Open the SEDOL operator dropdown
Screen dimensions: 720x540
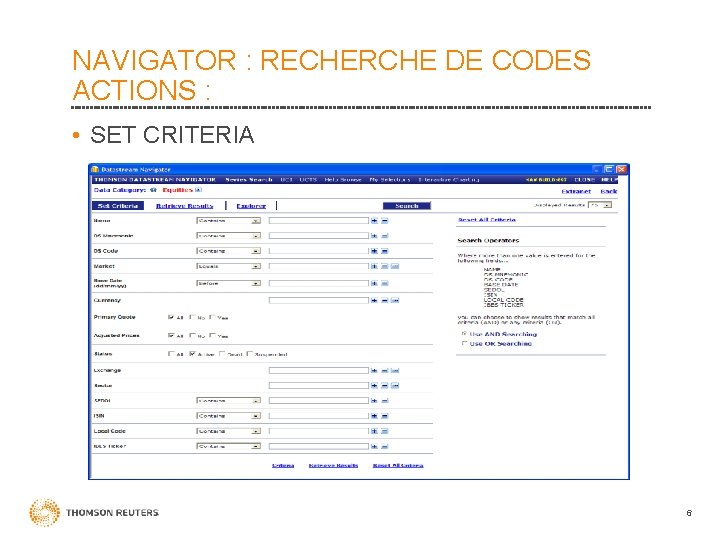click(x=229, y=401)
